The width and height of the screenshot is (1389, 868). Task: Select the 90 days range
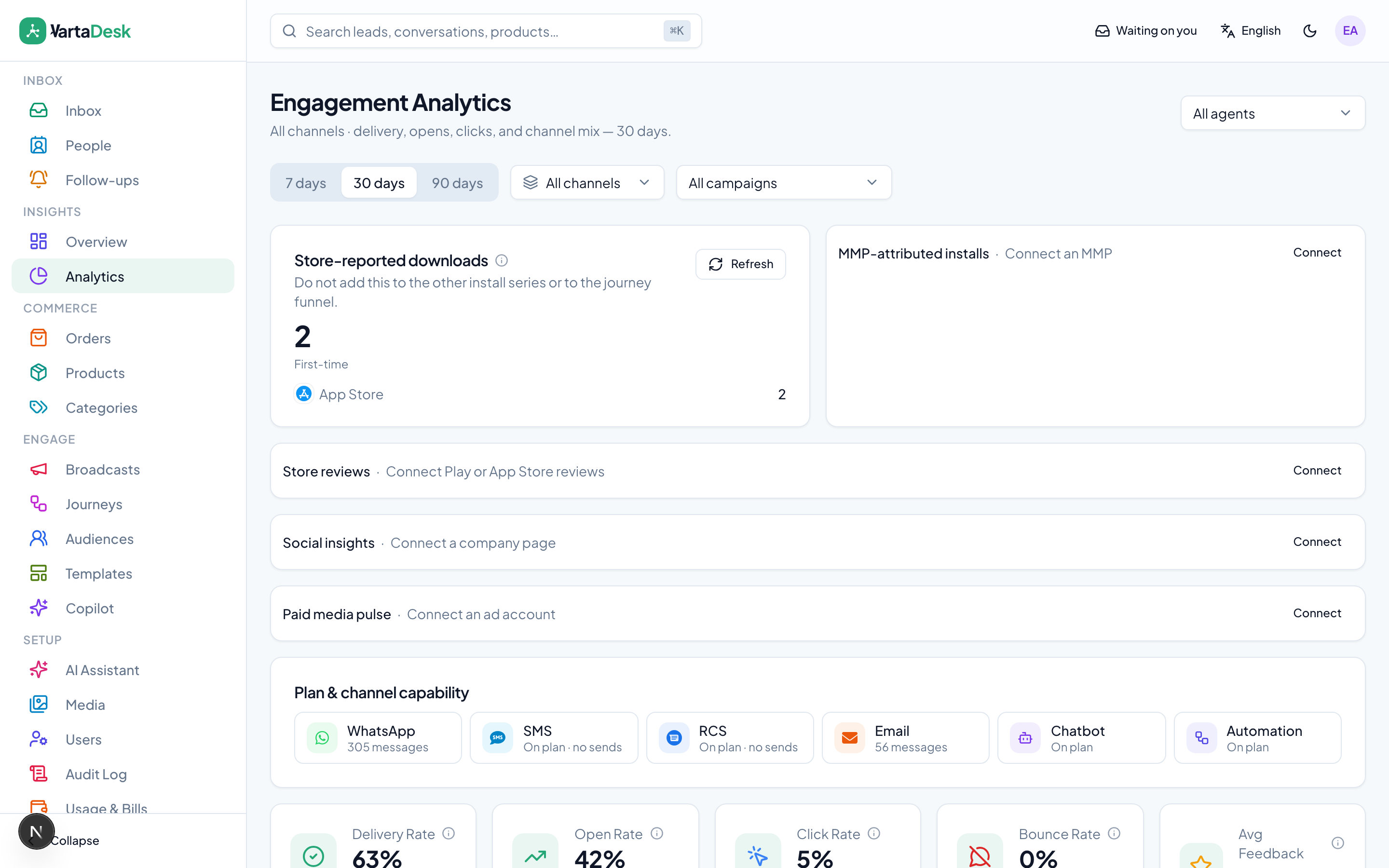[x=457, y=183]
